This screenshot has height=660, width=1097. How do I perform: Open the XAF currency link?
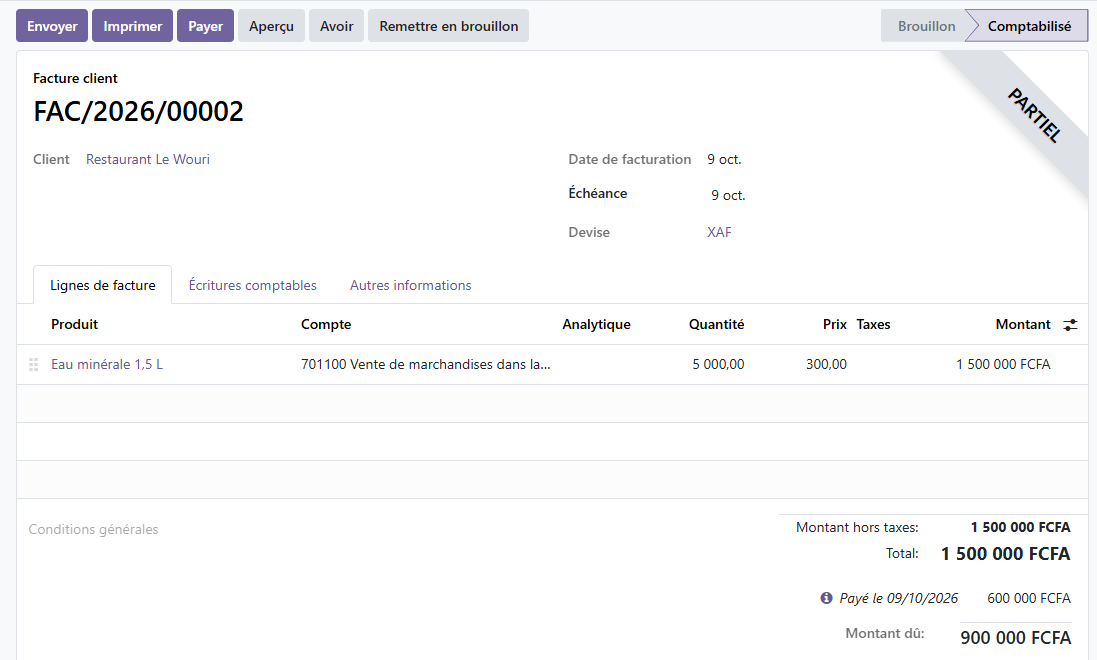tap(719, 232)
